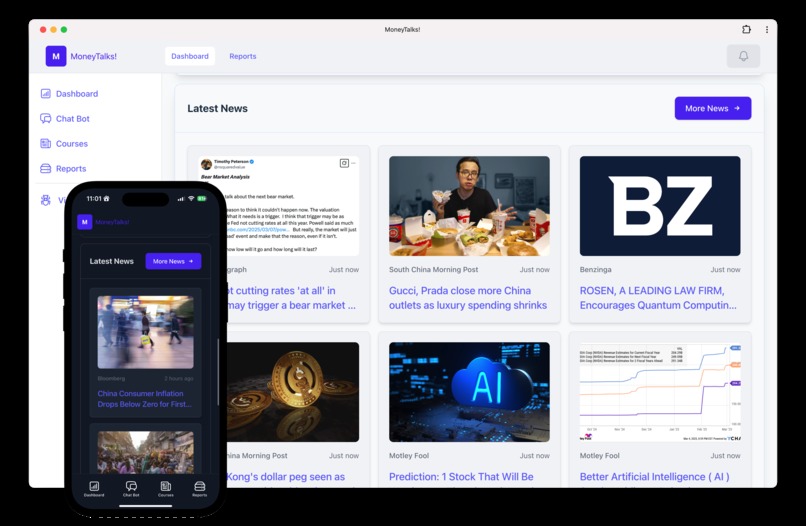806x526 pixels.
Task: Click the Latest News heading on desktop
Action: click(217, 108)
